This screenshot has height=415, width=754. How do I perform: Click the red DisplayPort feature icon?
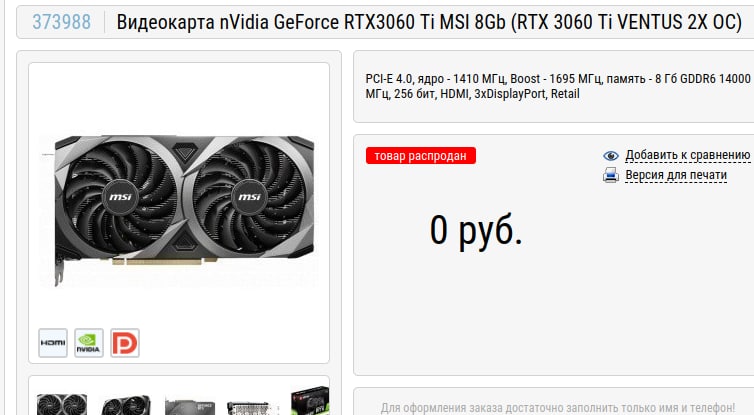[125, 343]
